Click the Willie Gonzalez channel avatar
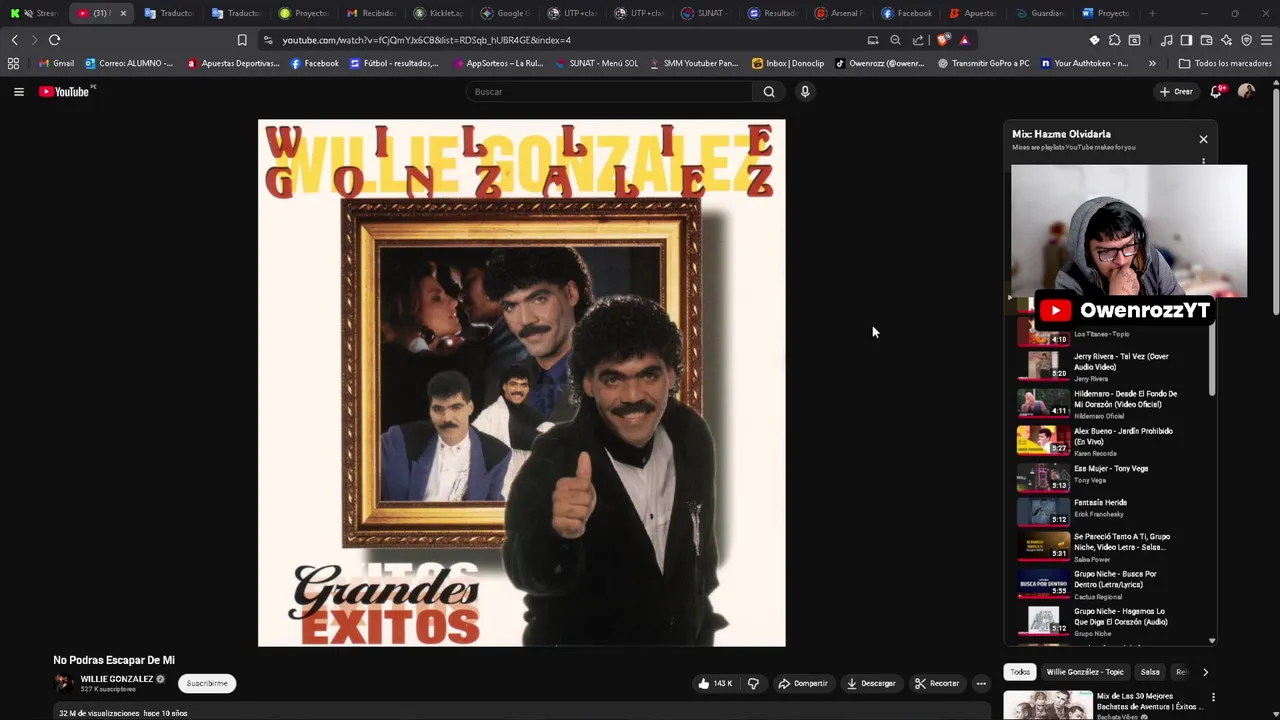 [63, 683]
